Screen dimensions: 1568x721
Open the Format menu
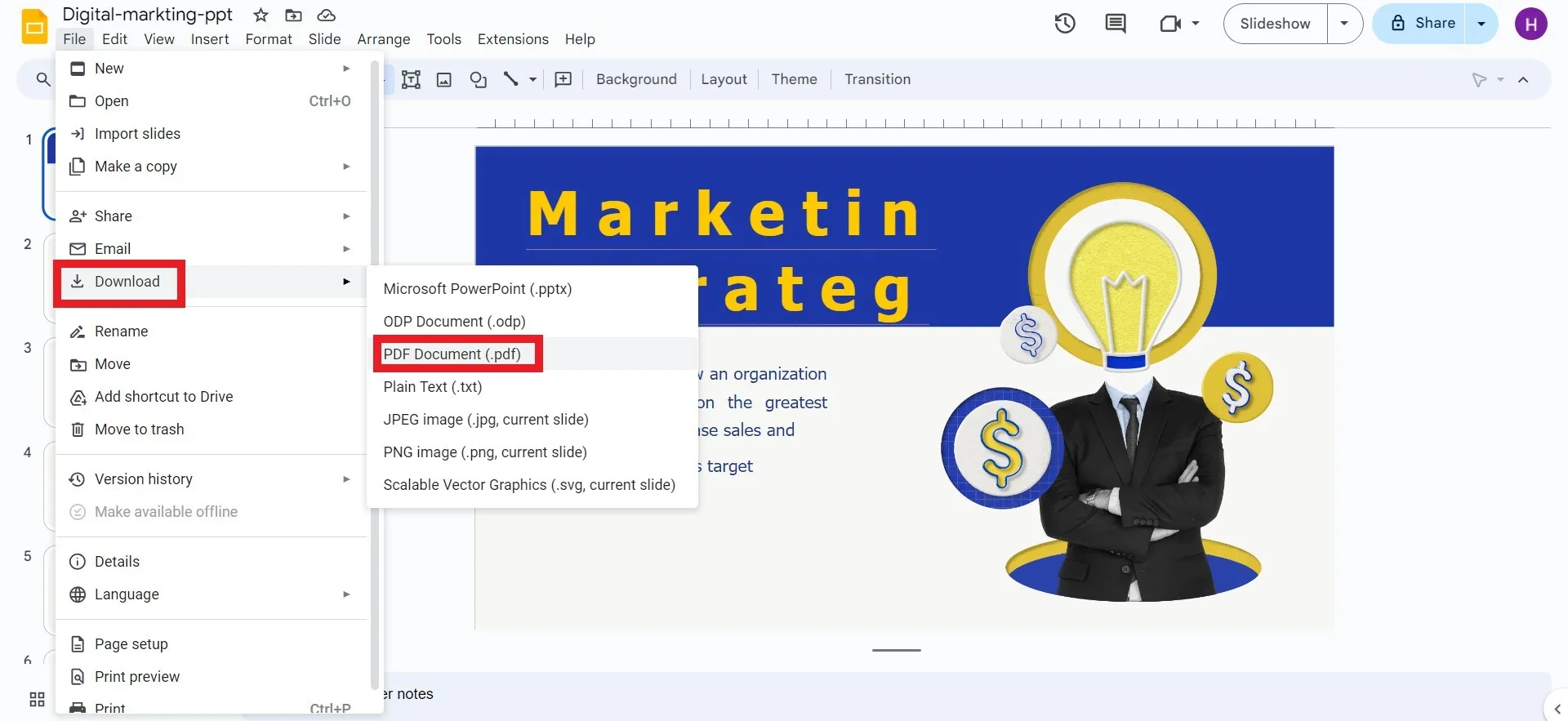coord(269,39)
